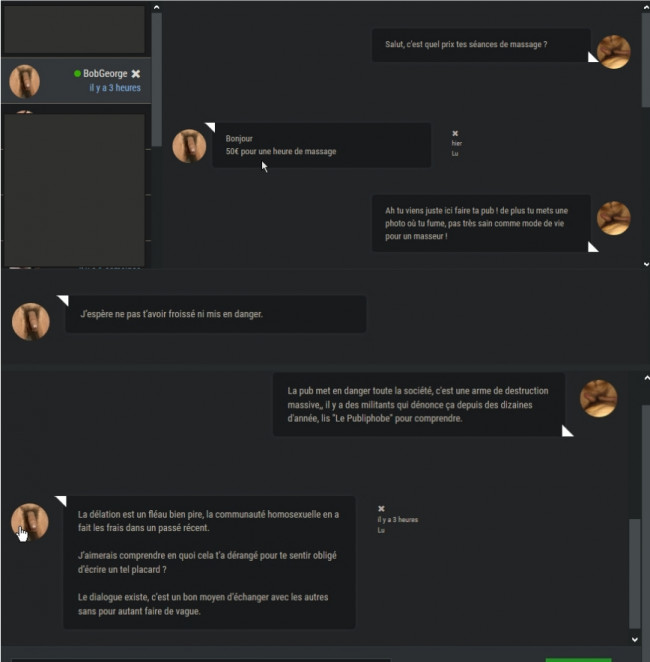The height and width of the screenshot is (662, 650).
Task: Click the avatar next to 'Salut, c'est quel prix' message
Action: (x=614, y=52)
